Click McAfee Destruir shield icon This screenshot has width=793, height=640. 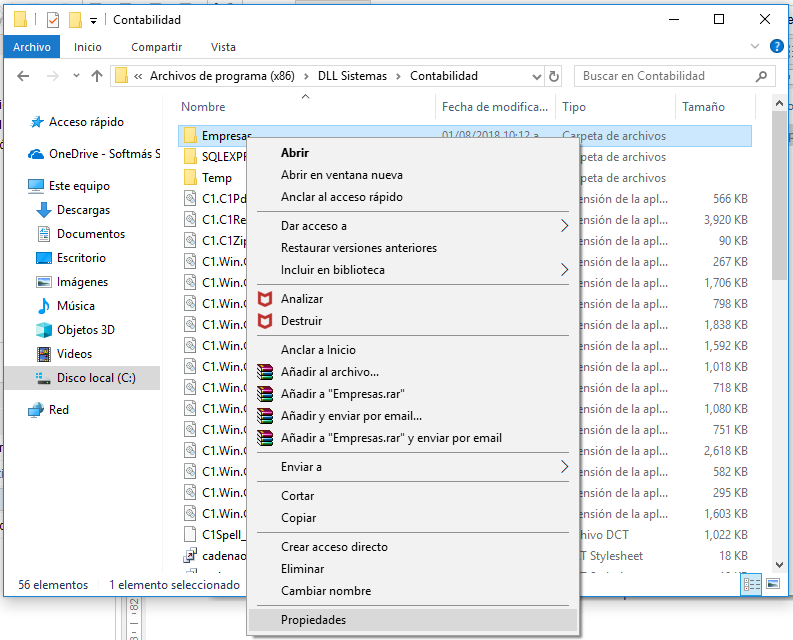265,321
